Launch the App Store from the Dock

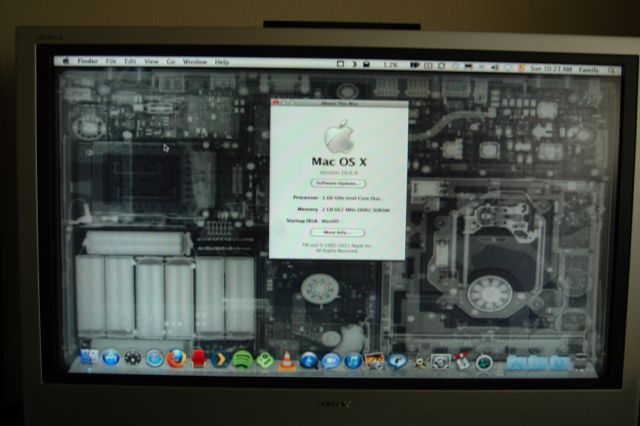click(x=111, y=357)
